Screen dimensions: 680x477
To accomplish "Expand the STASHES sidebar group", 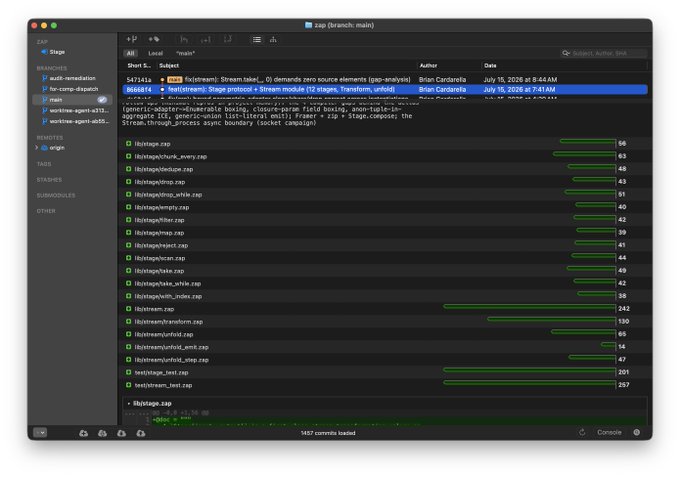I will point(49,180).
